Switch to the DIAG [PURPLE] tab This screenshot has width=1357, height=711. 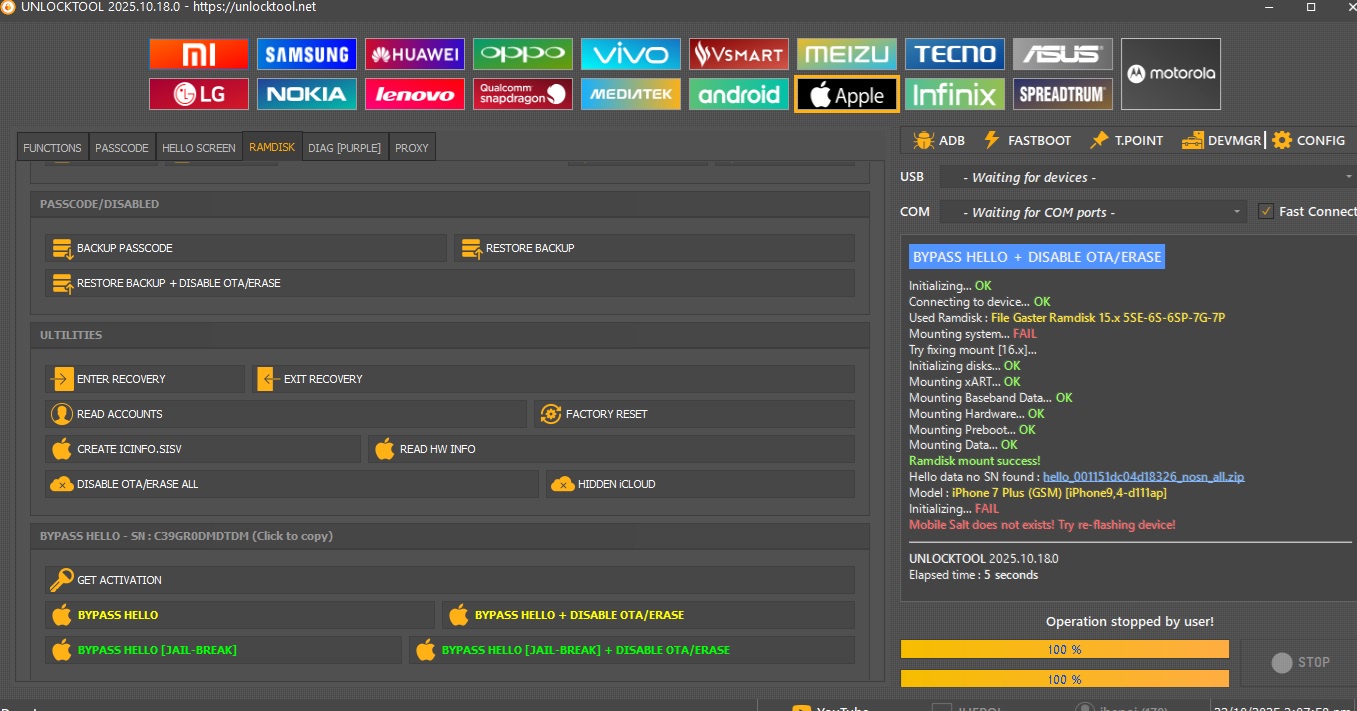pos(344,148)
